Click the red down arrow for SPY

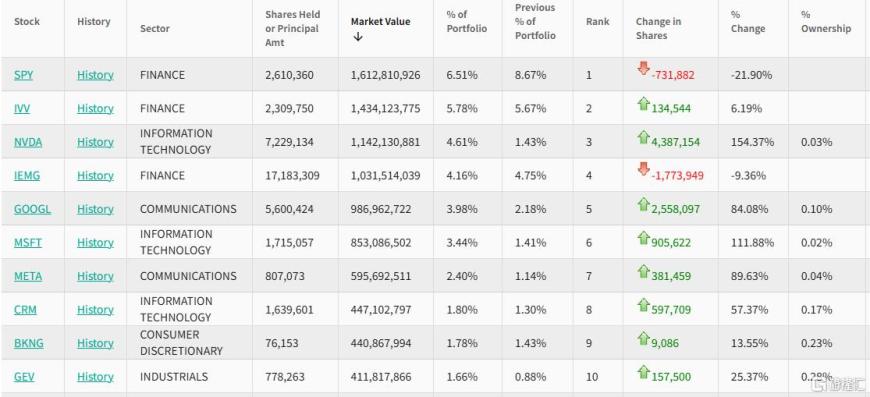pos(643,68)
